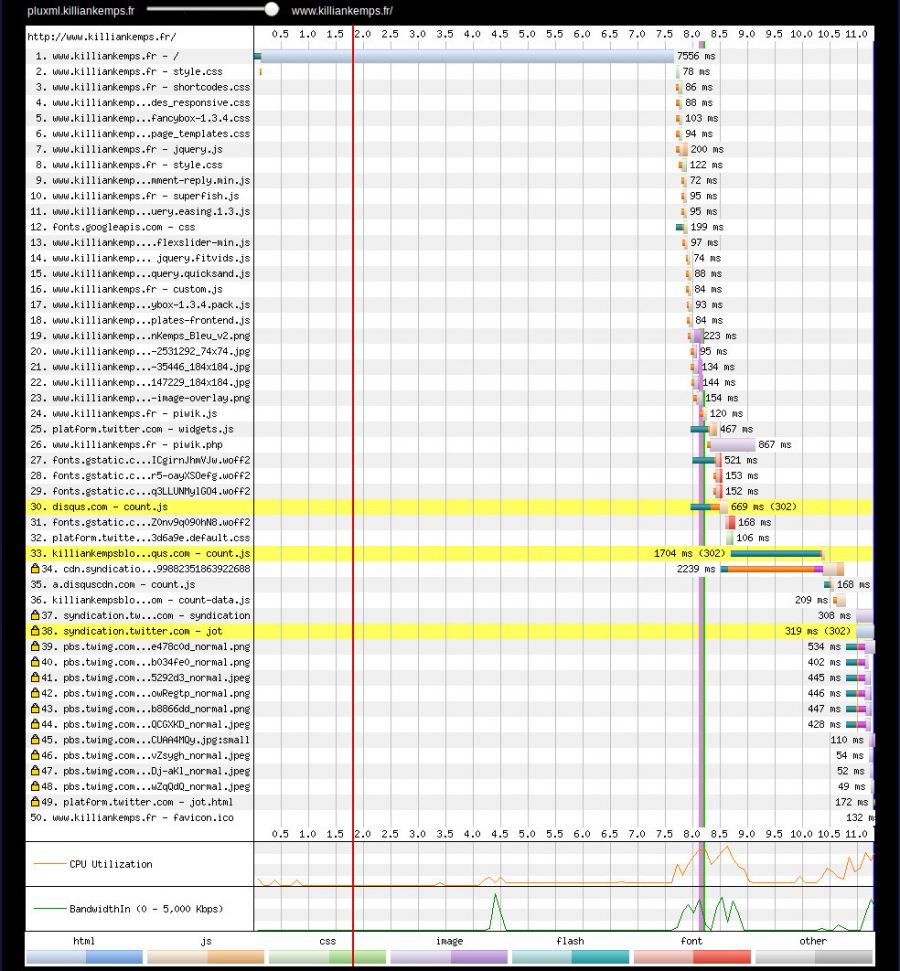Click the CPU Utilization label

click(111, 864)
